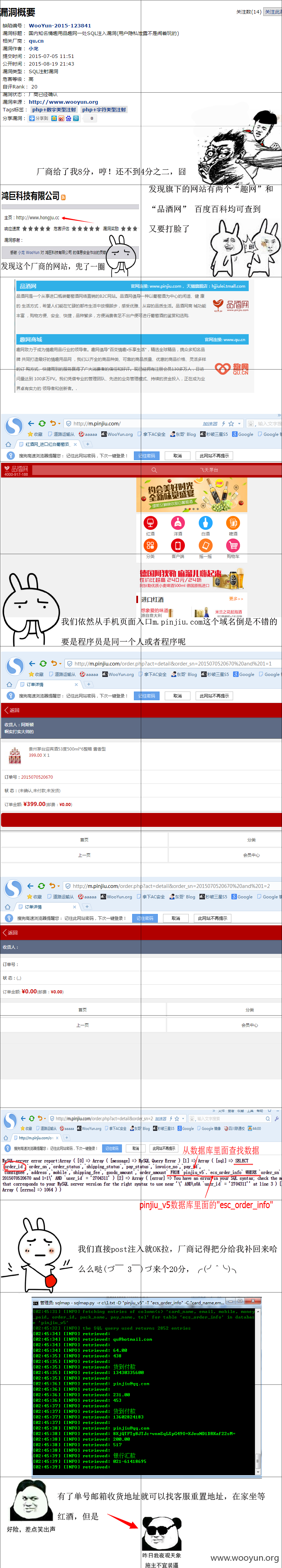Image resolution: width=282 pixels, height=1568 pixels.
Task: Open 收藏 favorites in the homepage browser bookmarks bar
Action: click(x=35, y=434)
